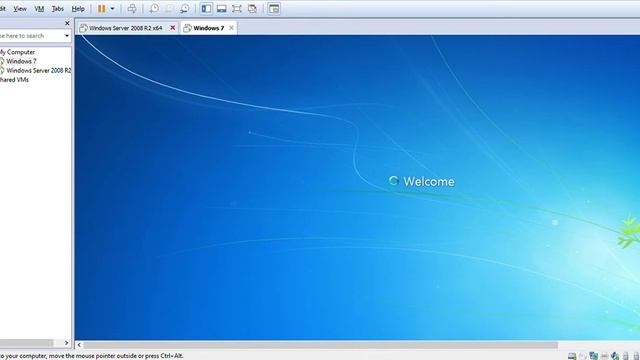This screenshot has width=640, height=360.
Task: Pause the virtual machine with the orange pause icon
Action: pyautogui.click(x=102, y=9)
